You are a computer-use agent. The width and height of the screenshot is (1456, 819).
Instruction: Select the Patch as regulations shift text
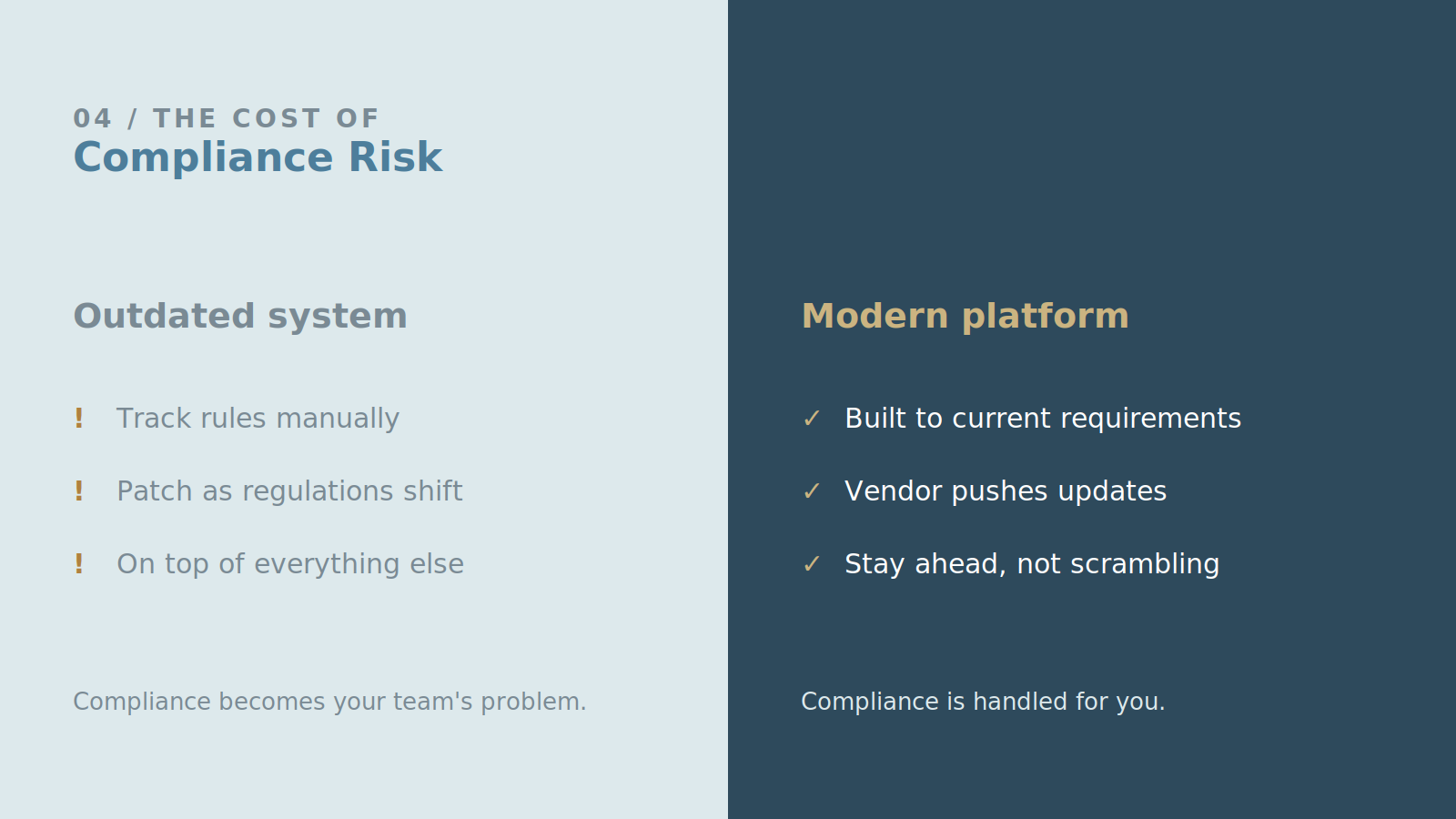289,491
